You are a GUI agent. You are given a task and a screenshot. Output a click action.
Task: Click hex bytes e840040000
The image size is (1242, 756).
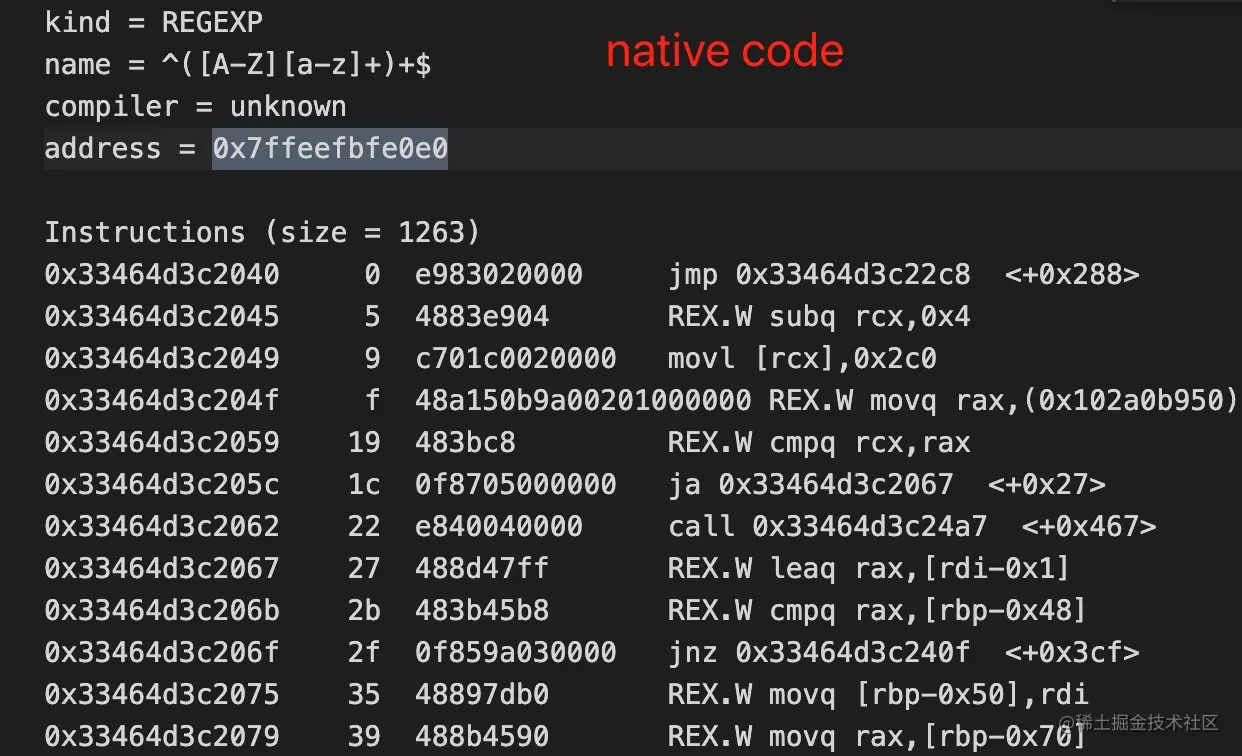click(x=499, y=527)
